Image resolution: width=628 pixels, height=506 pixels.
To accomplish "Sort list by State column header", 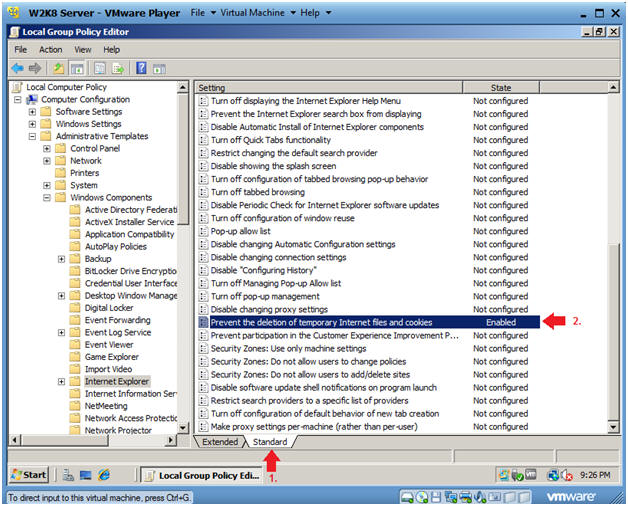I will 501,88.
